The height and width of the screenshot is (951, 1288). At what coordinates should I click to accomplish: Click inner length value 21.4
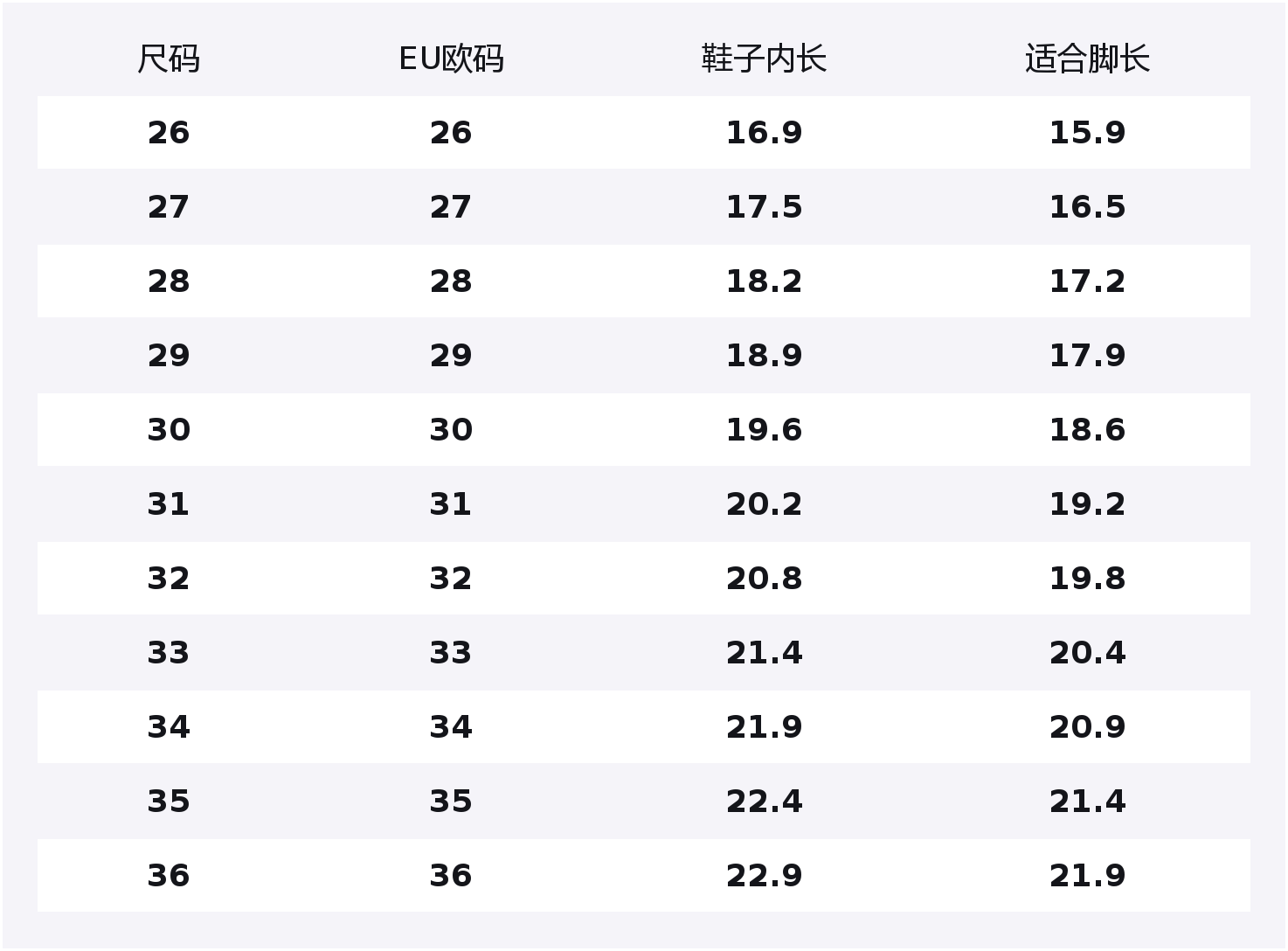pos(764,653)
